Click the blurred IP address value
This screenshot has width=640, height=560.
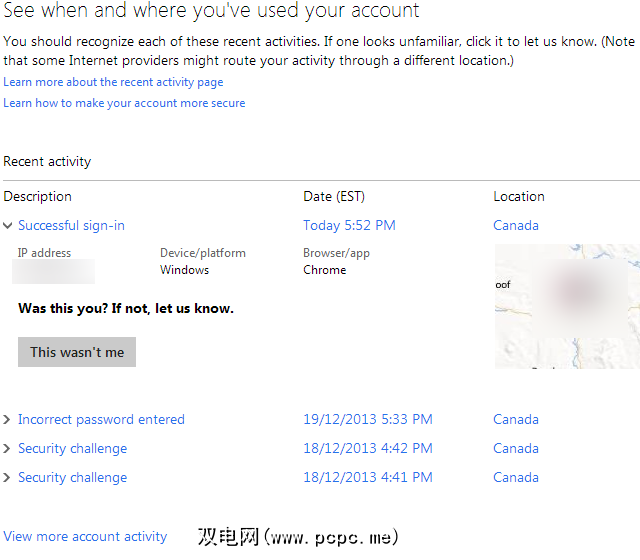(x=56, y=271)
